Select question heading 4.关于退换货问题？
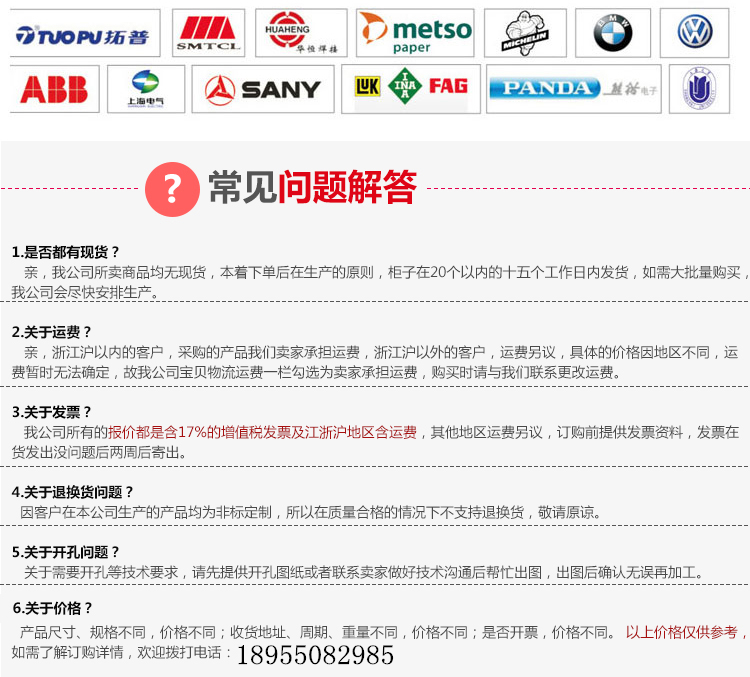750x677 pixels. click(x=73, y=492)
